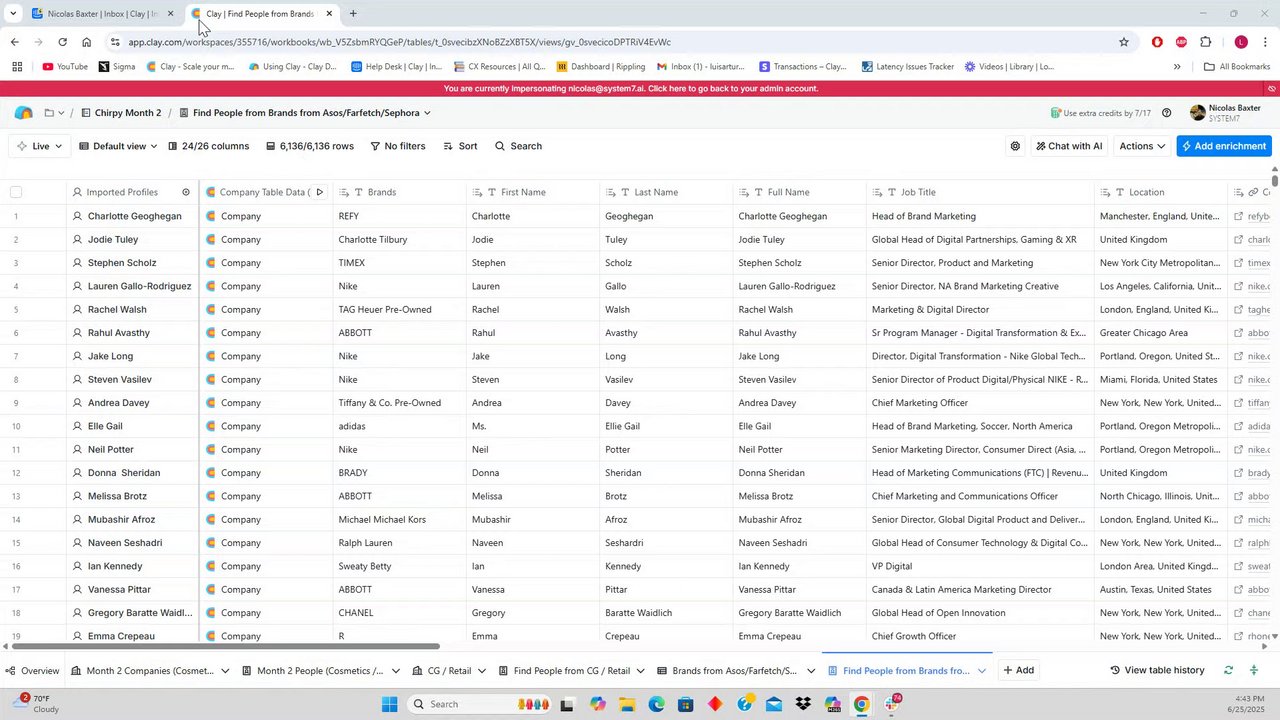The image size is (1280, 720).
Task: Click the icon beside Imported Profiles header
Action: click(x=185, y=192)
